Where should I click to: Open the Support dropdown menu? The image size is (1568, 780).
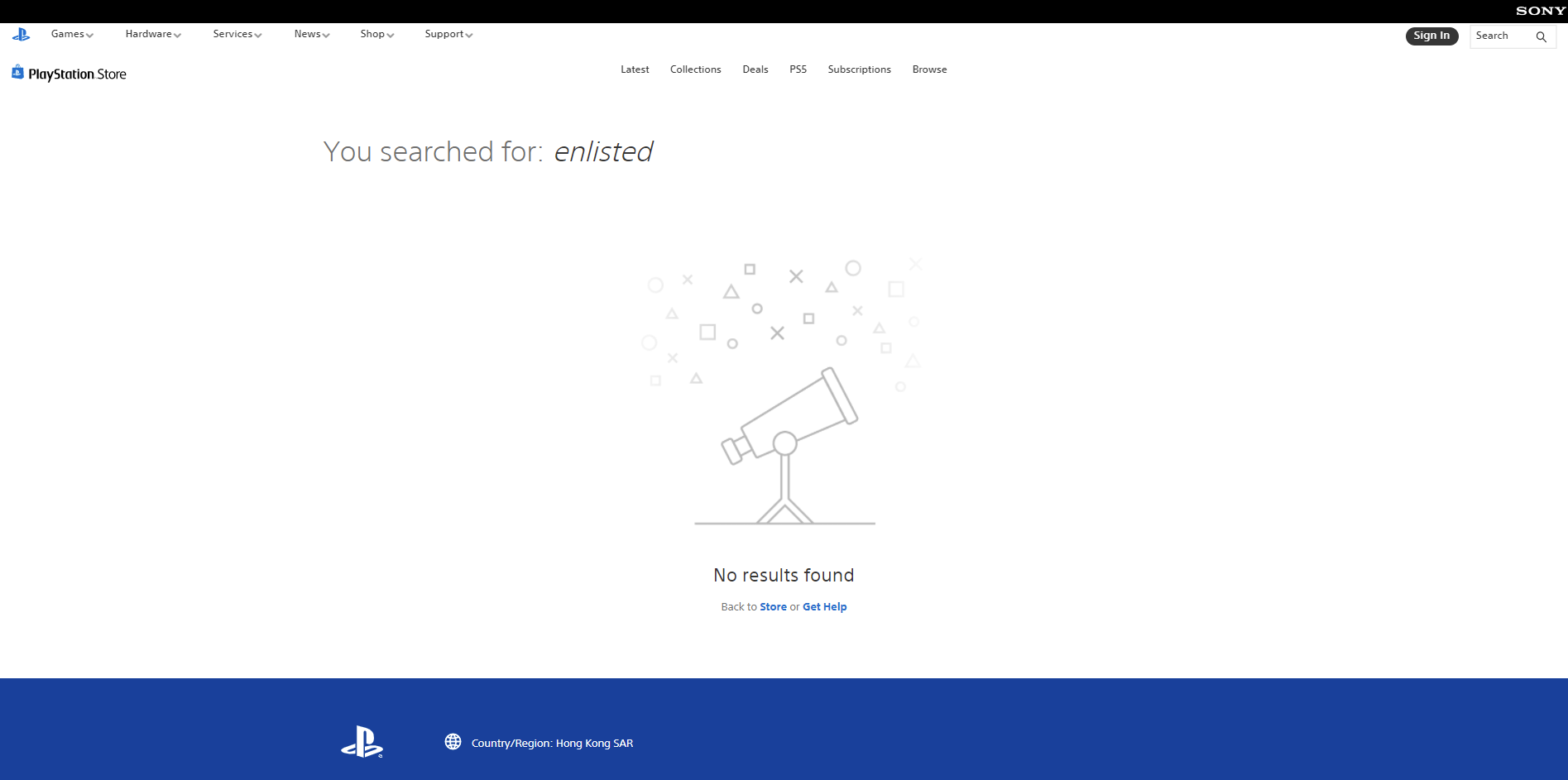click(x=448, y=35)
